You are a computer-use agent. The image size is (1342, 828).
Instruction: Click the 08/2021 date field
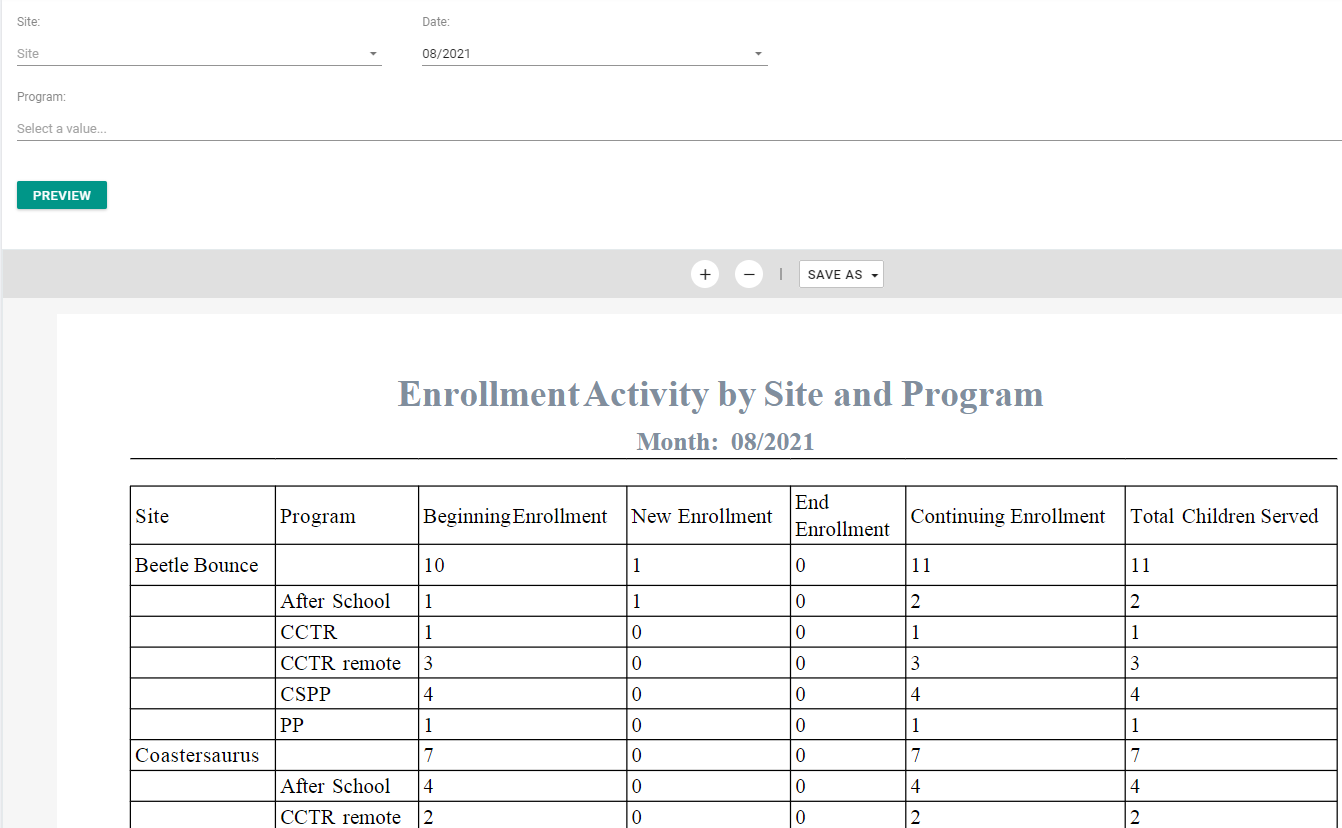(x=594, y=54)
